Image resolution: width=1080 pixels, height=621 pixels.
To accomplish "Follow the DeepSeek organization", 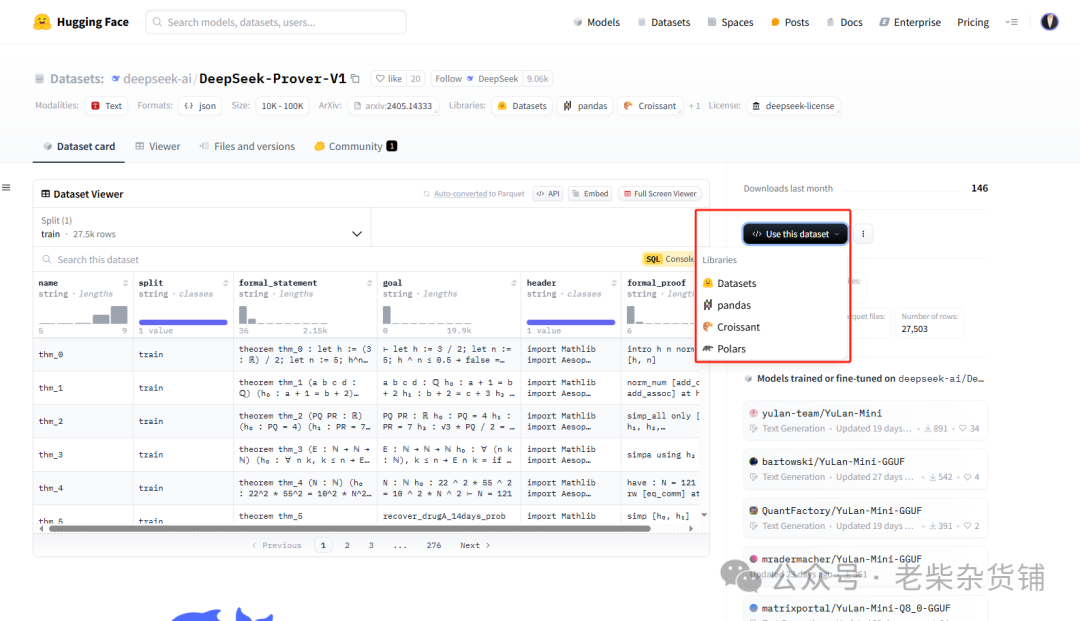I will point(476,78).
